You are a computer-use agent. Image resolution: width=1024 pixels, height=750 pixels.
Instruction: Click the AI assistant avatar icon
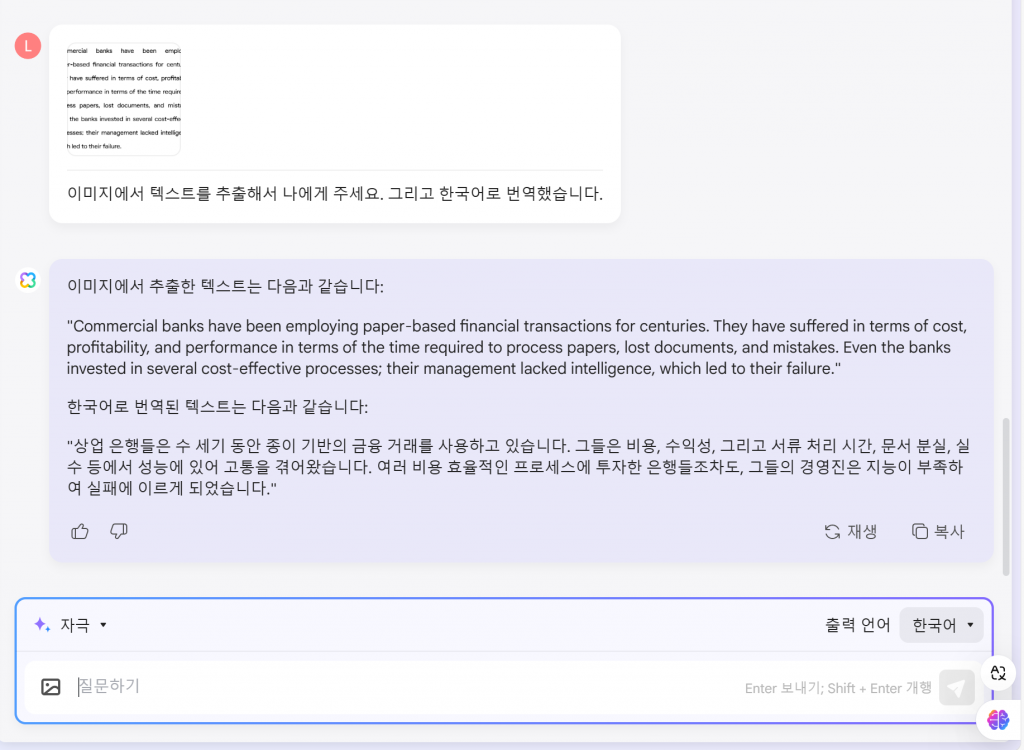(x=27, y=280)
